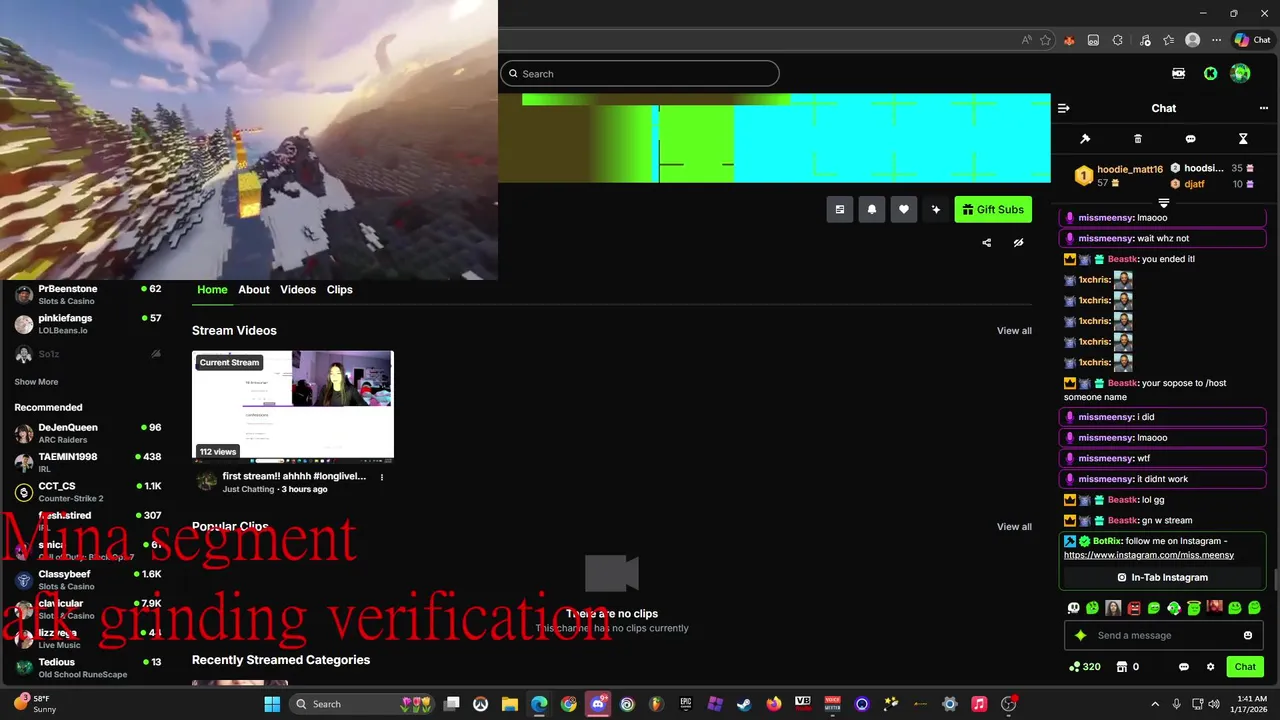Image resolution: width=1280 pixels, height=720 pixels.
Task: Click the Send a message field
Action: click(x=1165, y=635)
